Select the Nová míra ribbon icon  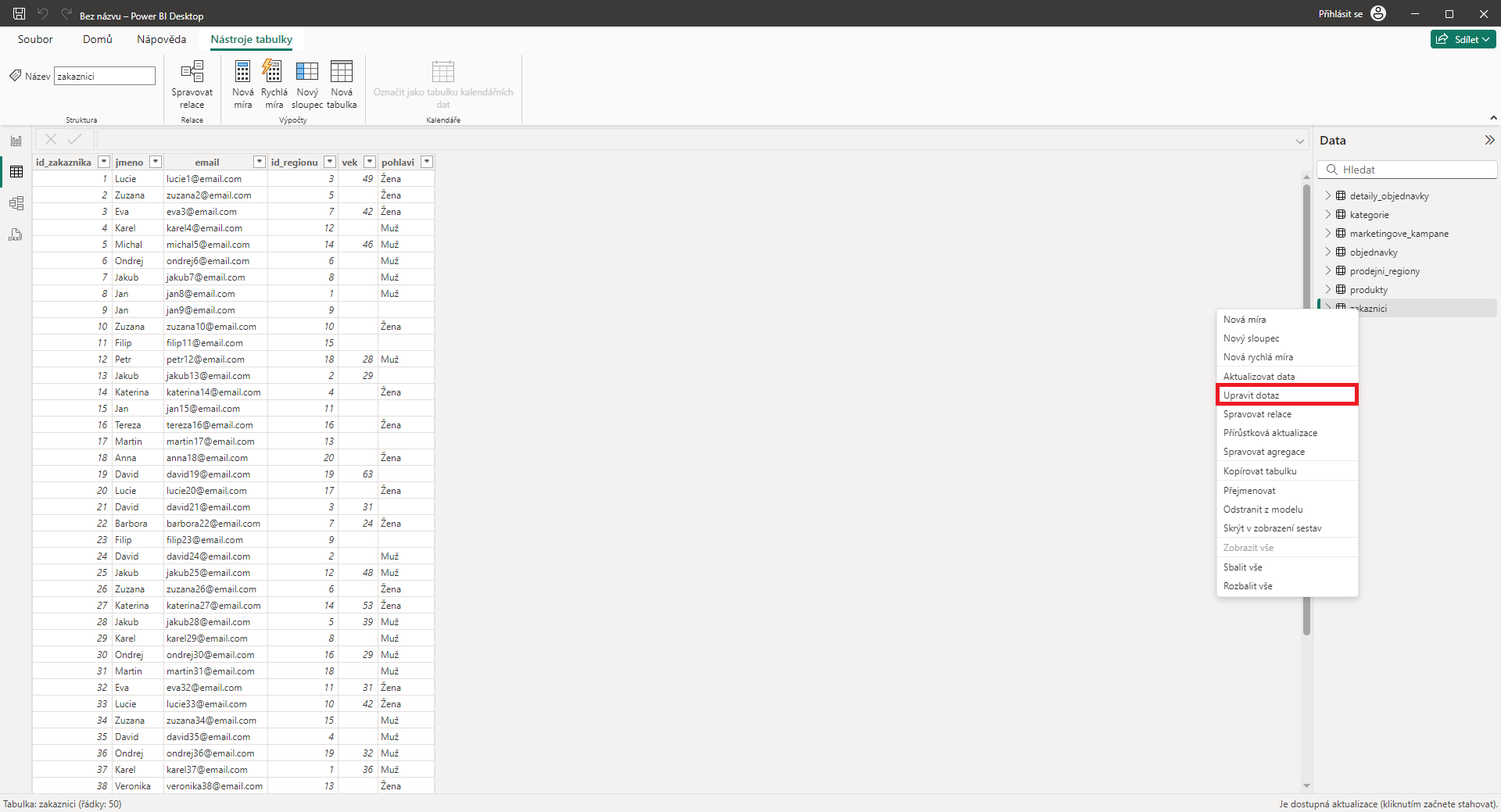[242, 82]
